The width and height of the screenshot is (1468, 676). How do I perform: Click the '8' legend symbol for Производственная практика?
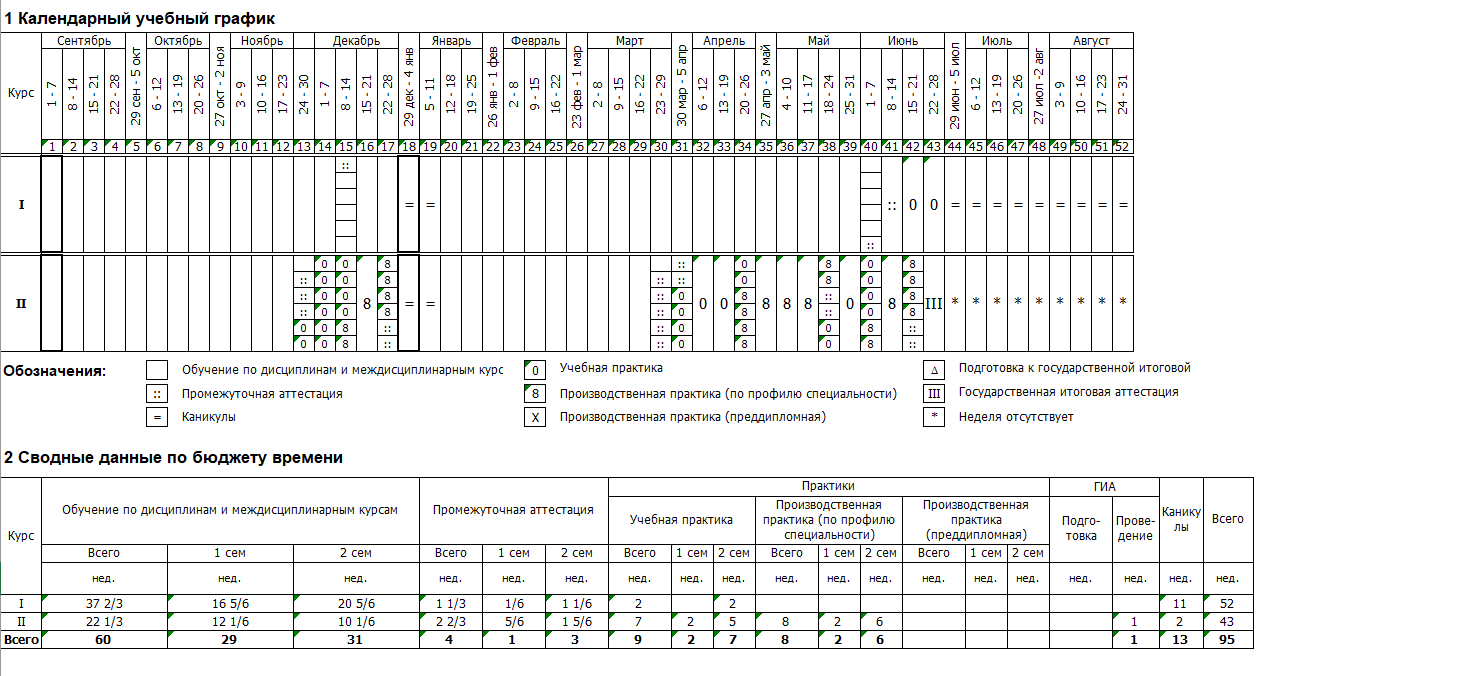(x=535, y=394)
